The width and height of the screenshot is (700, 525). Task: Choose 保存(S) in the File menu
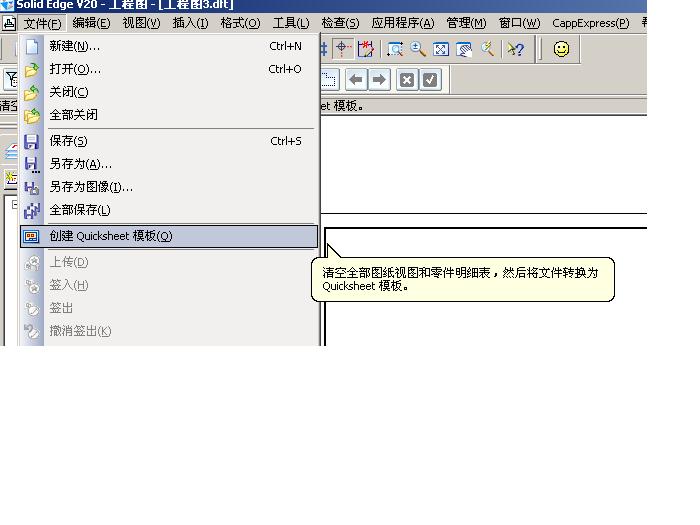170,141
